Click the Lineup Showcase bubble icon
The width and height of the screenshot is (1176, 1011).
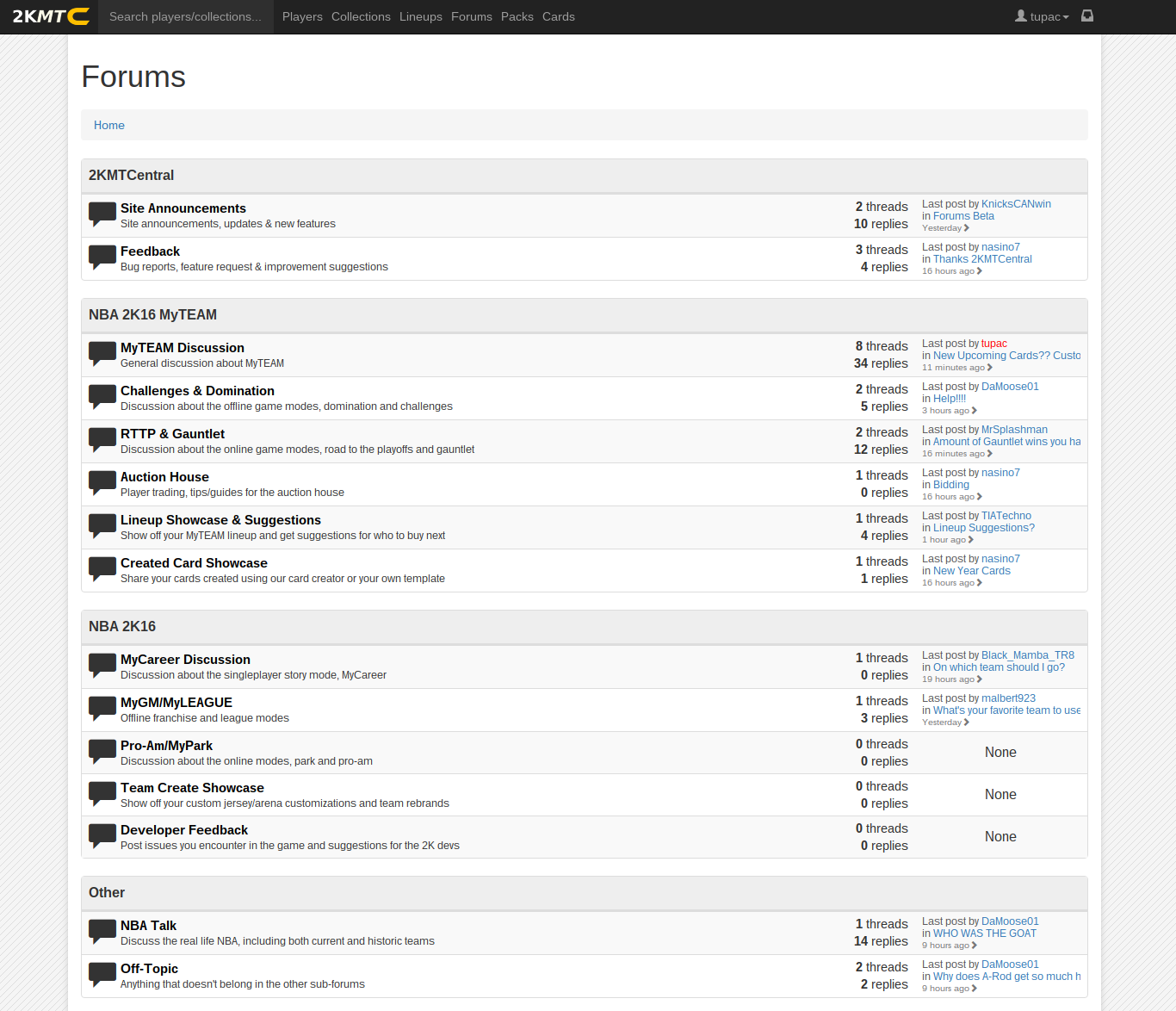pos(102,526)
